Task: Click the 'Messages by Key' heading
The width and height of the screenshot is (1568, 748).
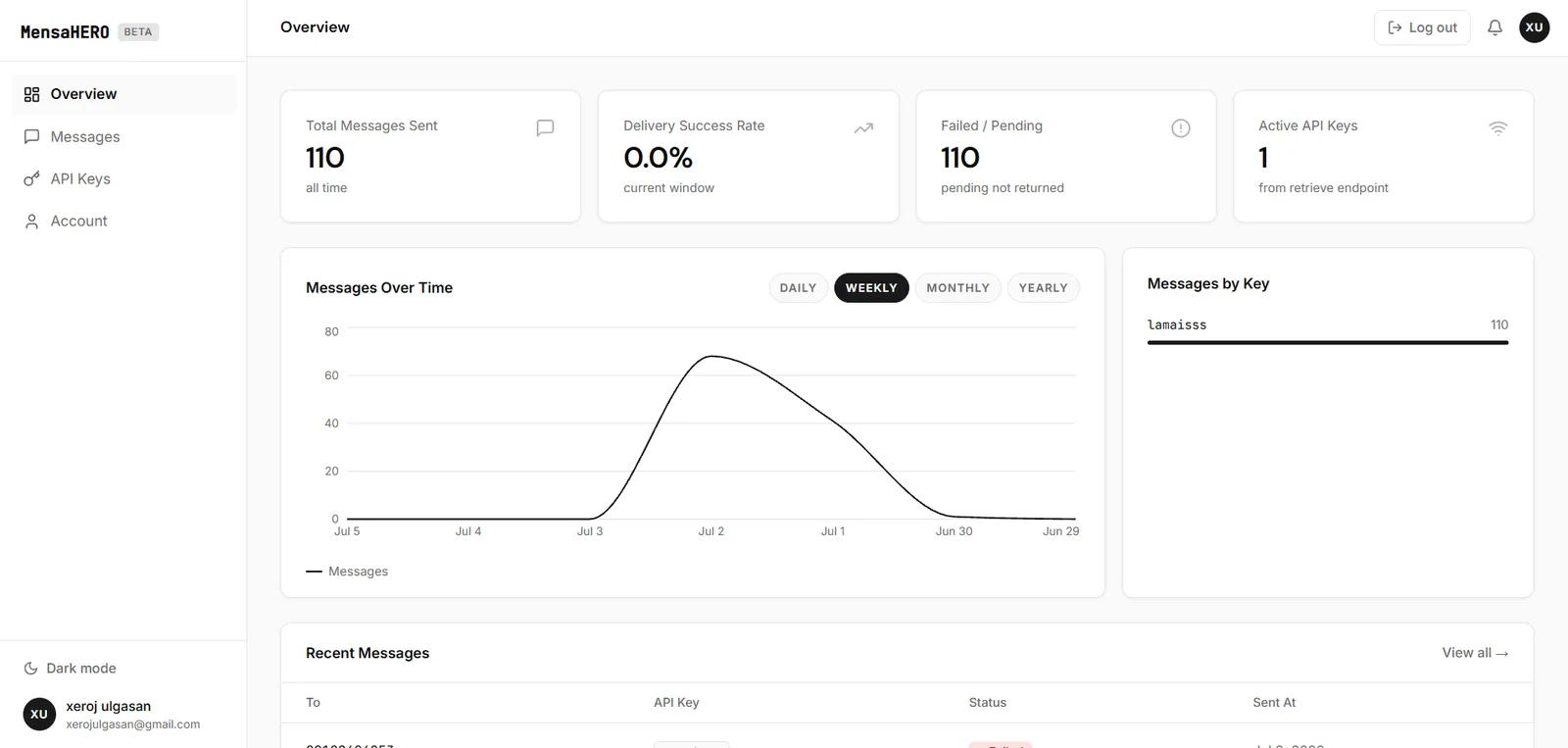Action: click(x=1208, y=283)
